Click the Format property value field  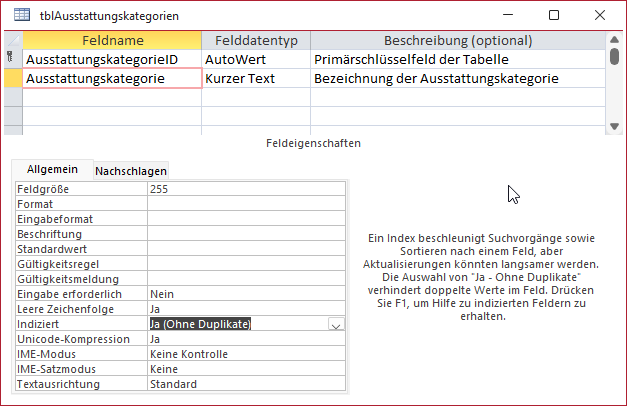coord(246,204)
